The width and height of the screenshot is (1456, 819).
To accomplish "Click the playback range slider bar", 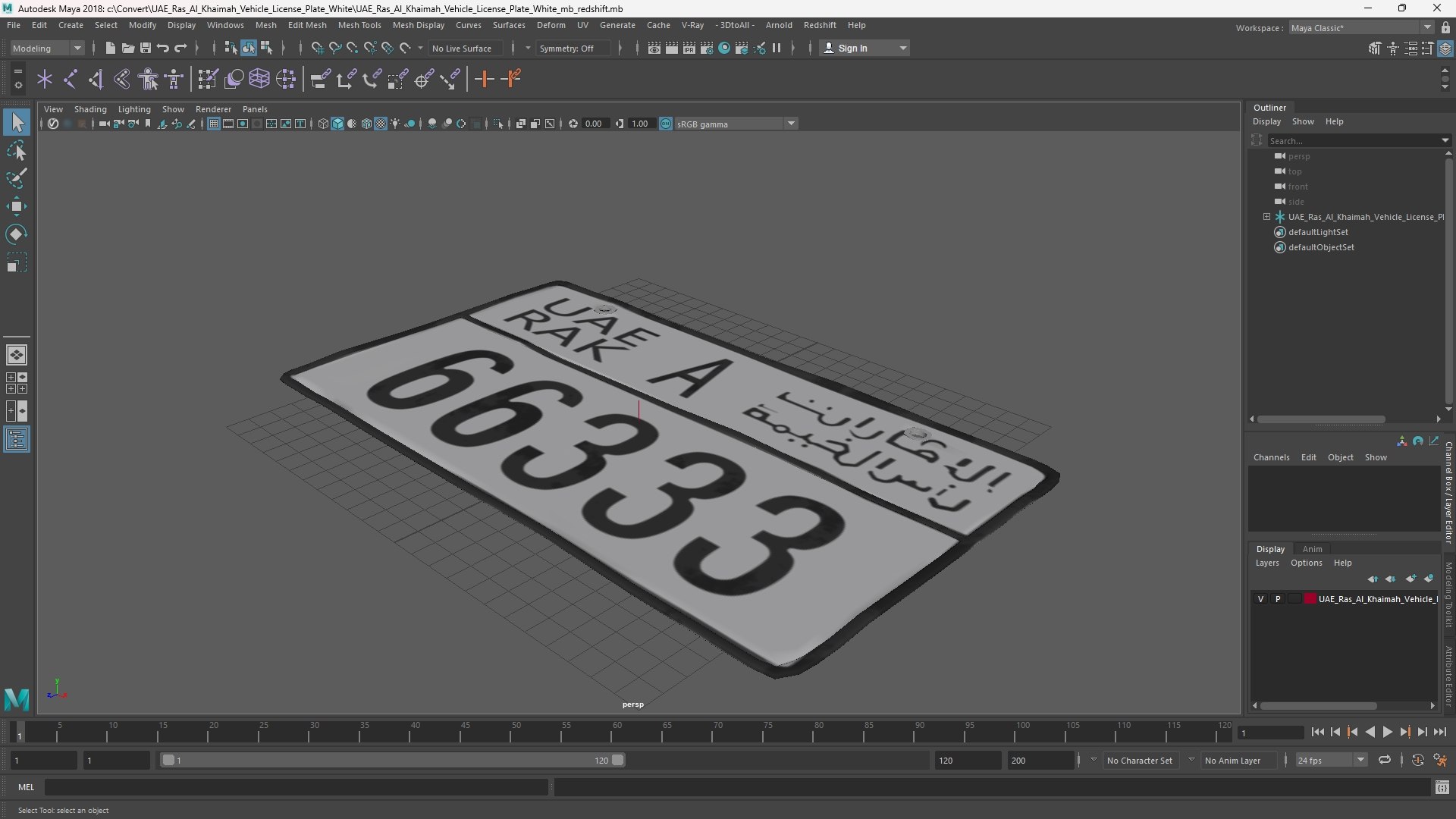I will [x=393, y=760].
